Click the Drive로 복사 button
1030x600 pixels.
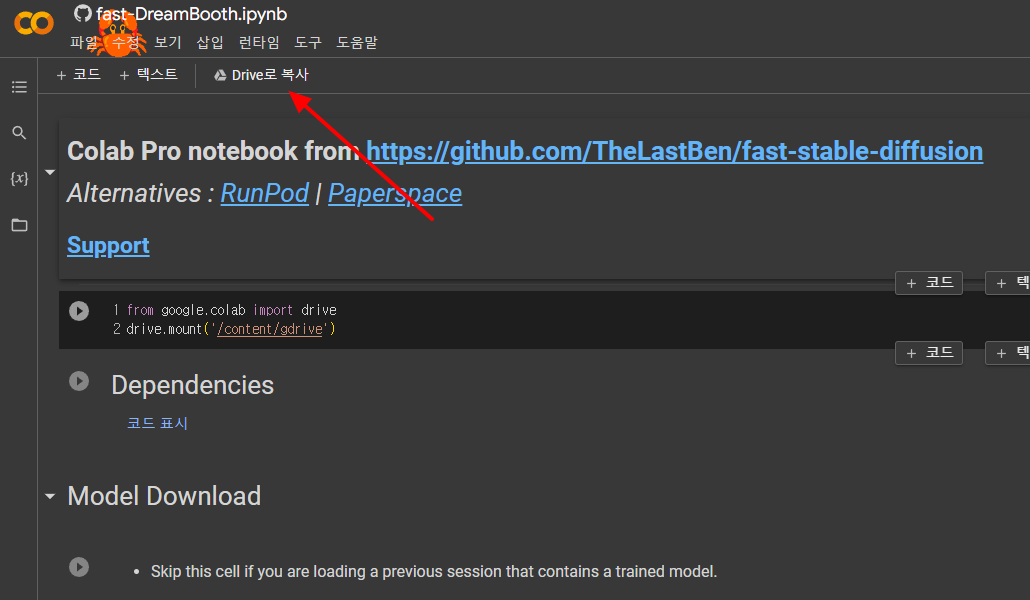click(x=261, y=75)
